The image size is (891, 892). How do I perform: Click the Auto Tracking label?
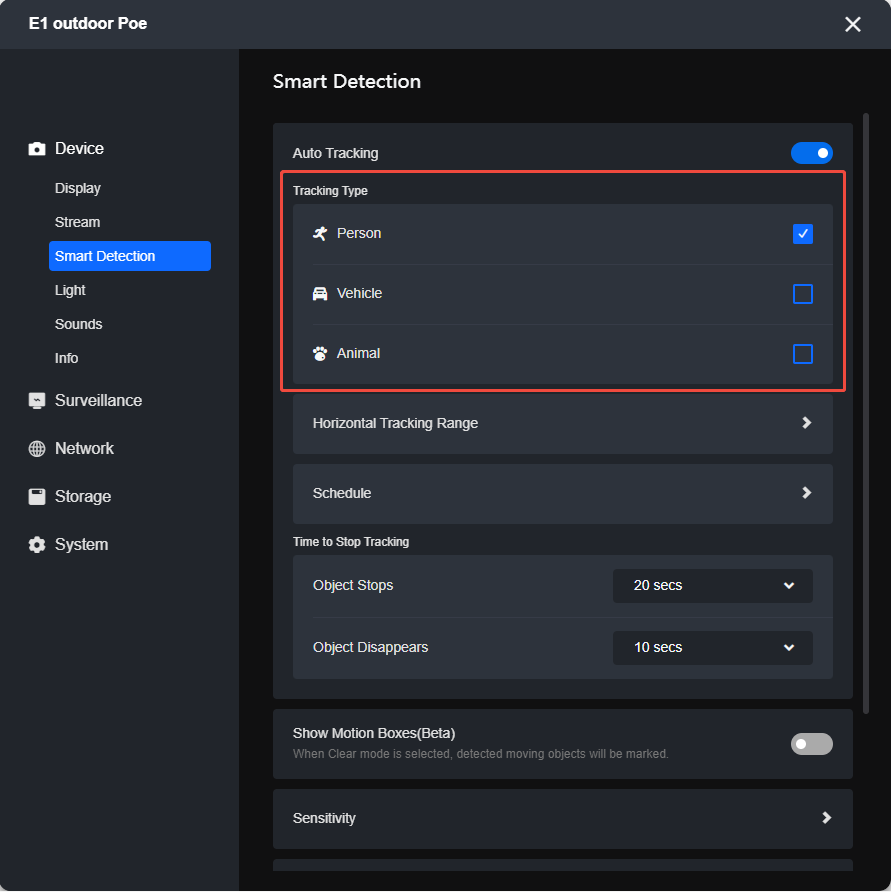(335, 153)
